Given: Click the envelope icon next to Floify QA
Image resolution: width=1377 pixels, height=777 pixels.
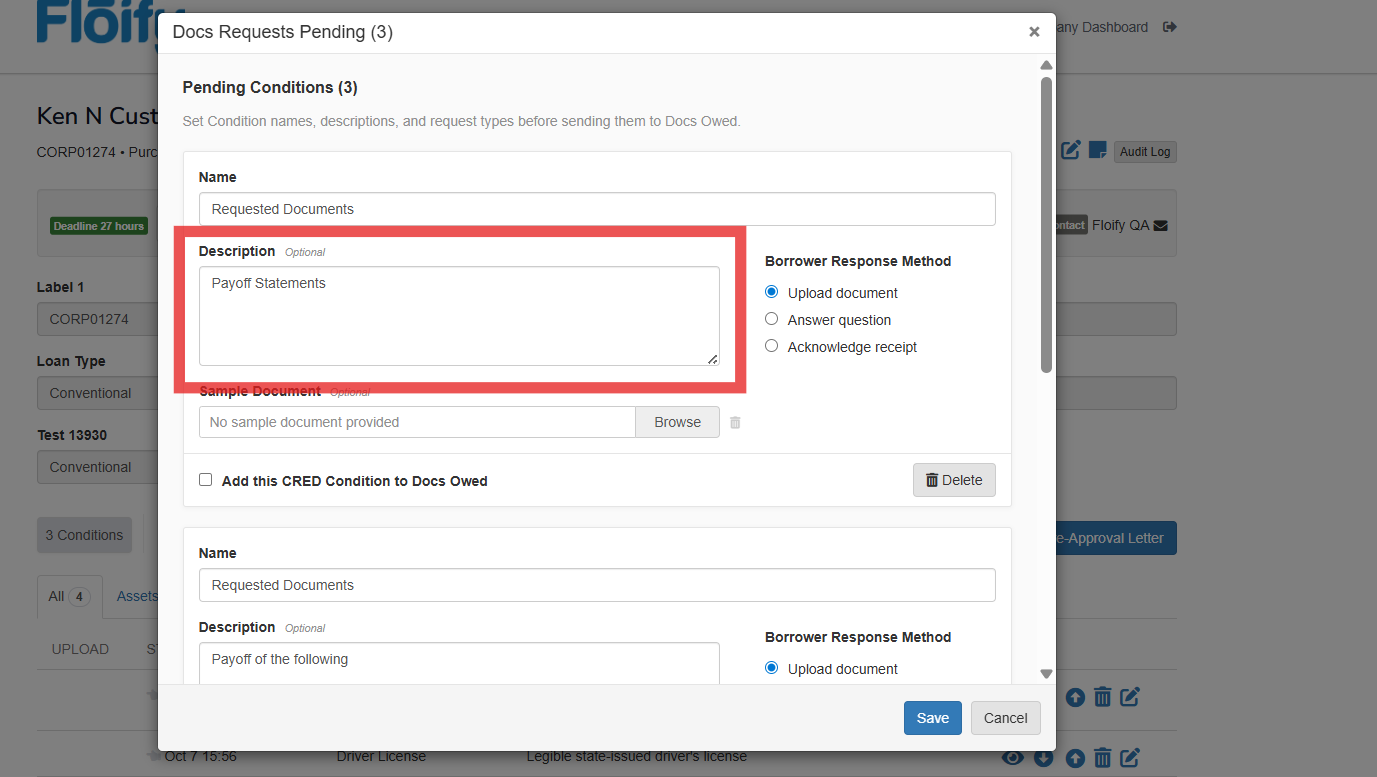Looking at the screenshot, I should click(1160, 226).
